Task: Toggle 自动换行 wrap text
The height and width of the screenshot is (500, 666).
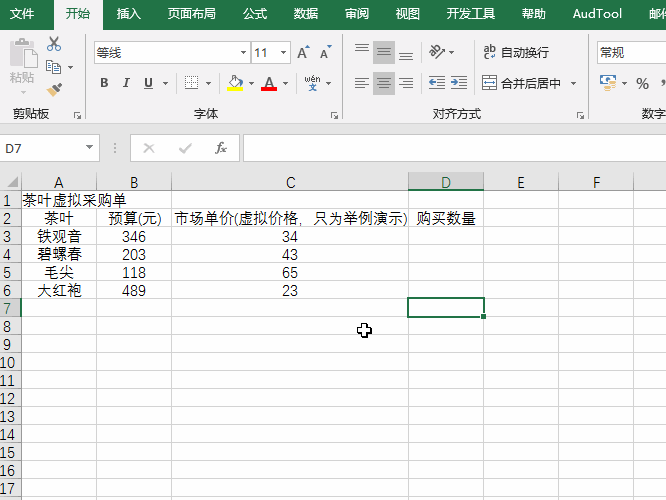Action: point(516,52)
